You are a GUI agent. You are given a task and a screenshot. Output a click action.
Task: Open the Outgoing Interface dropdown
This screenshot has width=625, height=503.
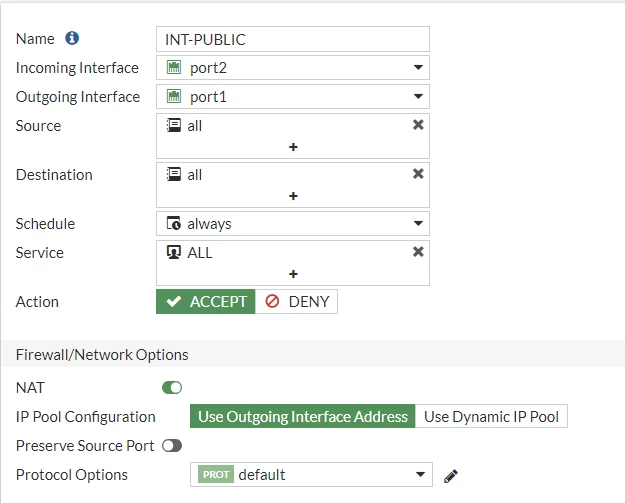[293, 96]
